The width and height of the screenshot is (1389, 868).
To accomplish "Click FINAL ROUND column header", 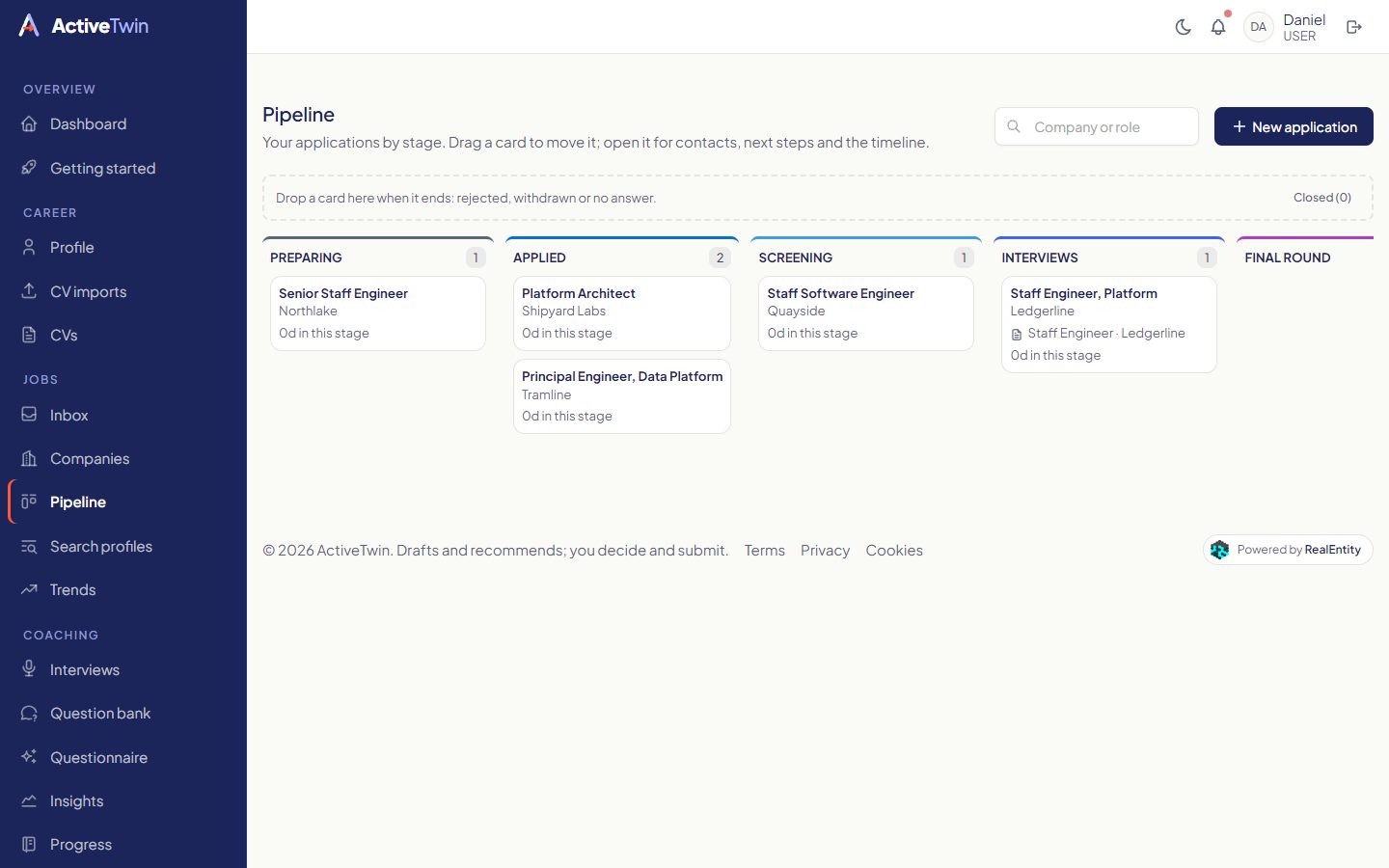I will coord(1288,258).
